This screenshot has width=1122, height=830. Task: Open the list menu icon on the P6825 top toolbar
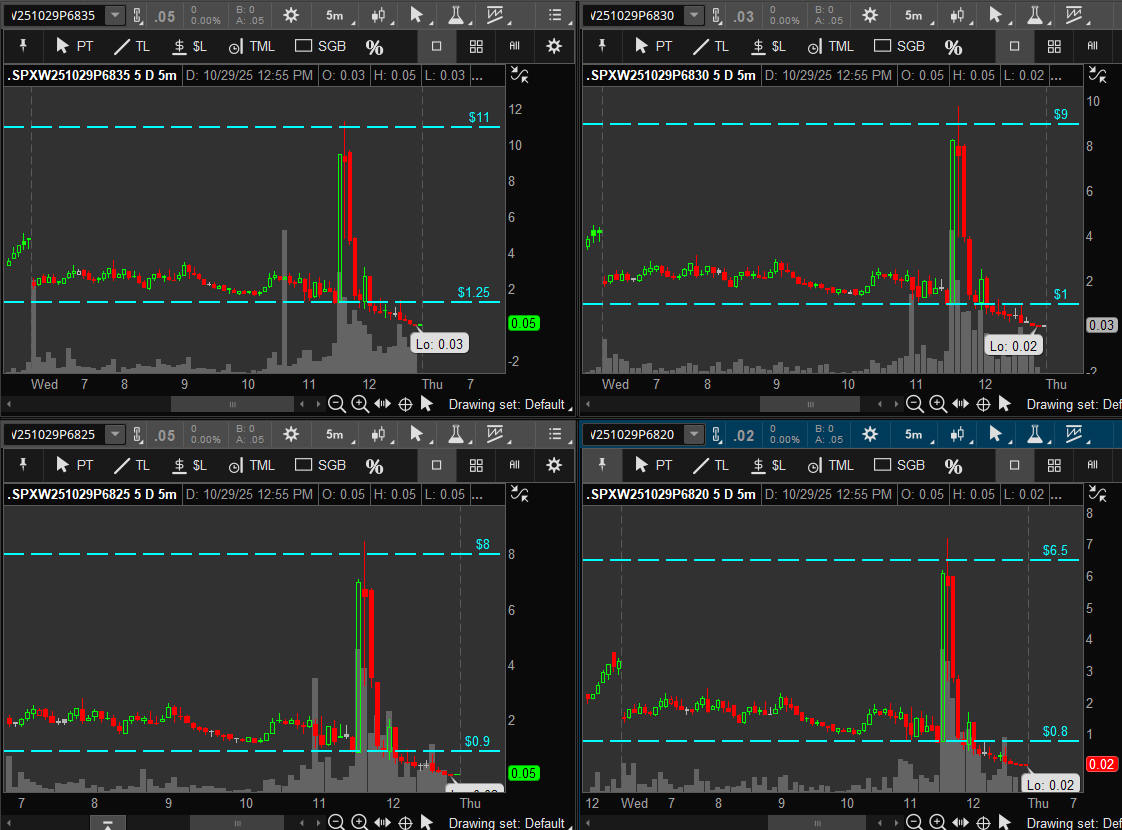555,435
